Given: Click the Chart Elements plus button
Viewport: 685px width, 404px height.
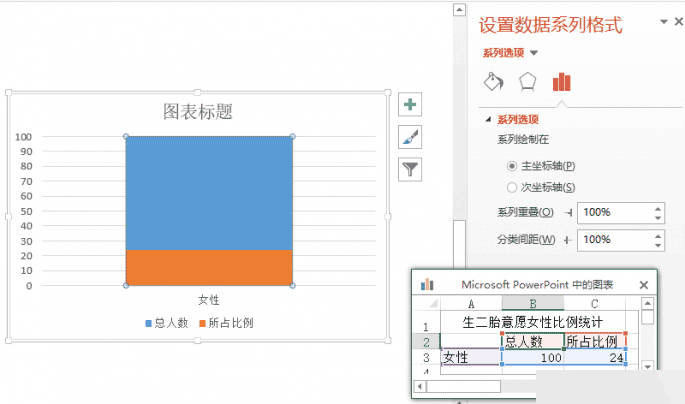Looking at the screenshot, I should 410,104.
